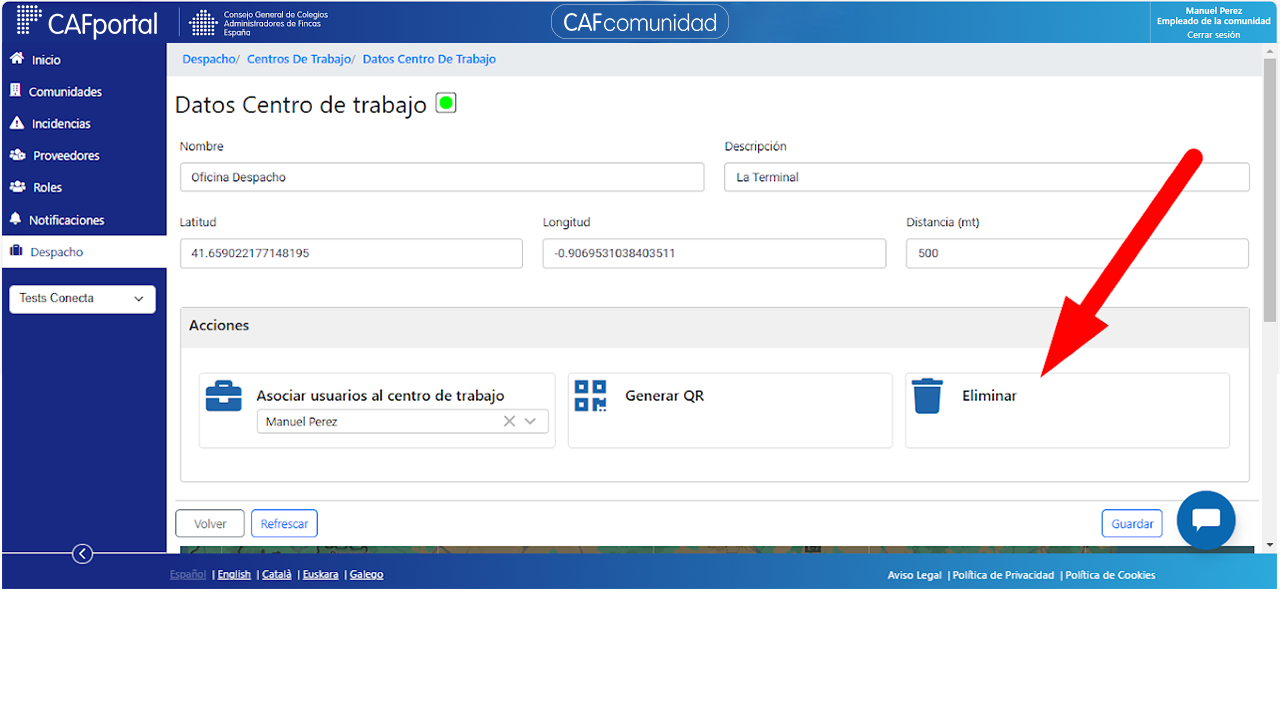
Task: Click the Volver button
Action: point(210,523)
